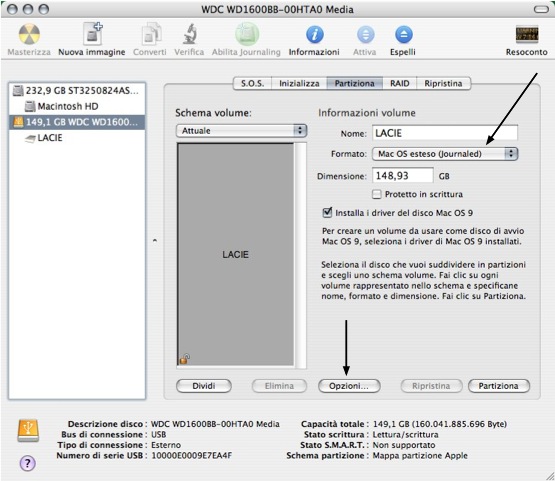Open Opzioni... partition options
This screenshot has width=555, height=481.
pyautogui.click(x=349, y=386)
